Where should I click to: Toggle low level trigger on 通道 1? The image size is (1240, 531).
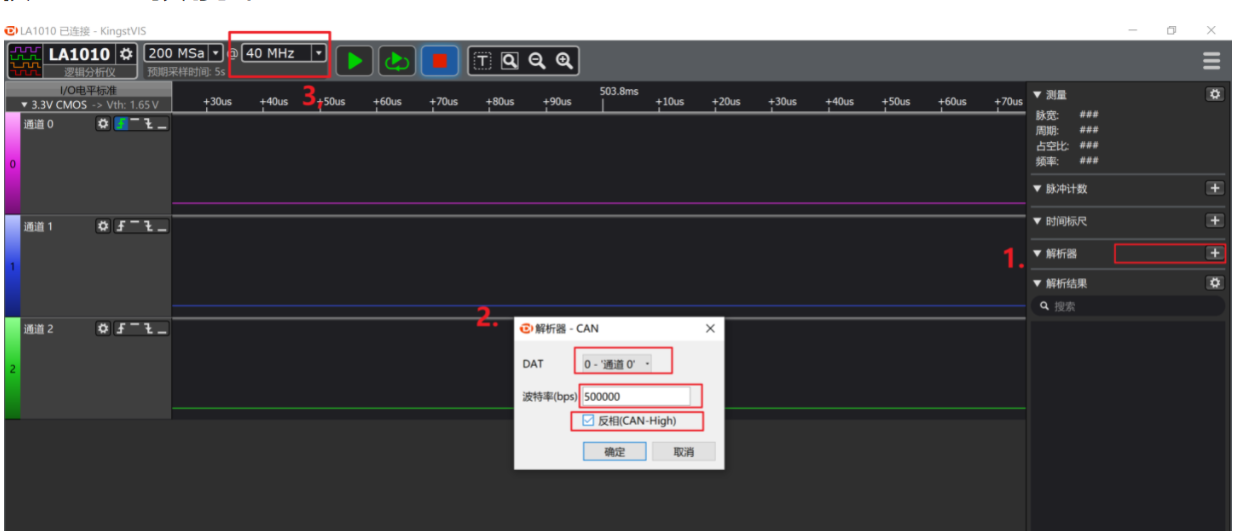[x=161, y=226]
